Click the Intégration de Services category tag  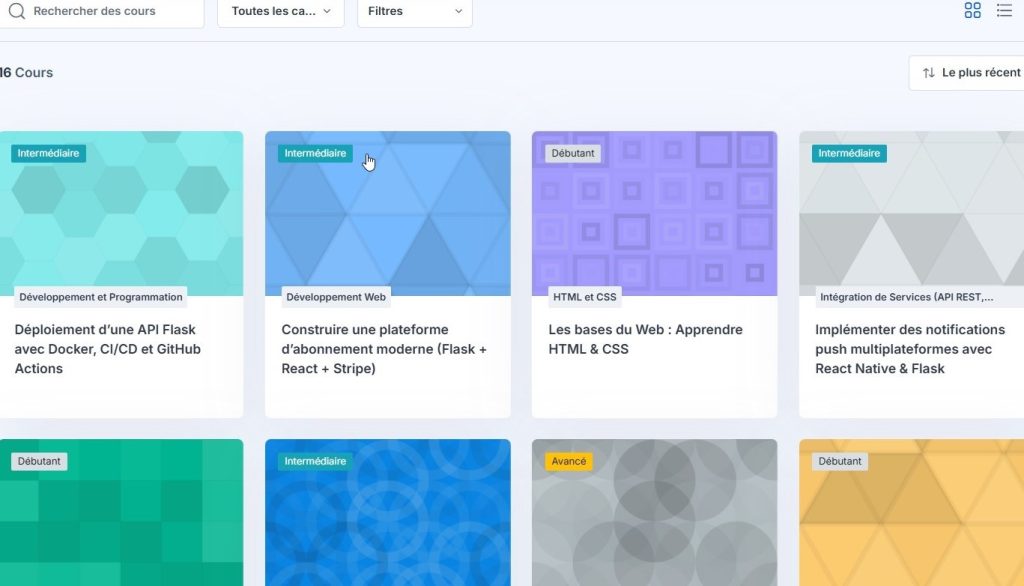point(906,297)
